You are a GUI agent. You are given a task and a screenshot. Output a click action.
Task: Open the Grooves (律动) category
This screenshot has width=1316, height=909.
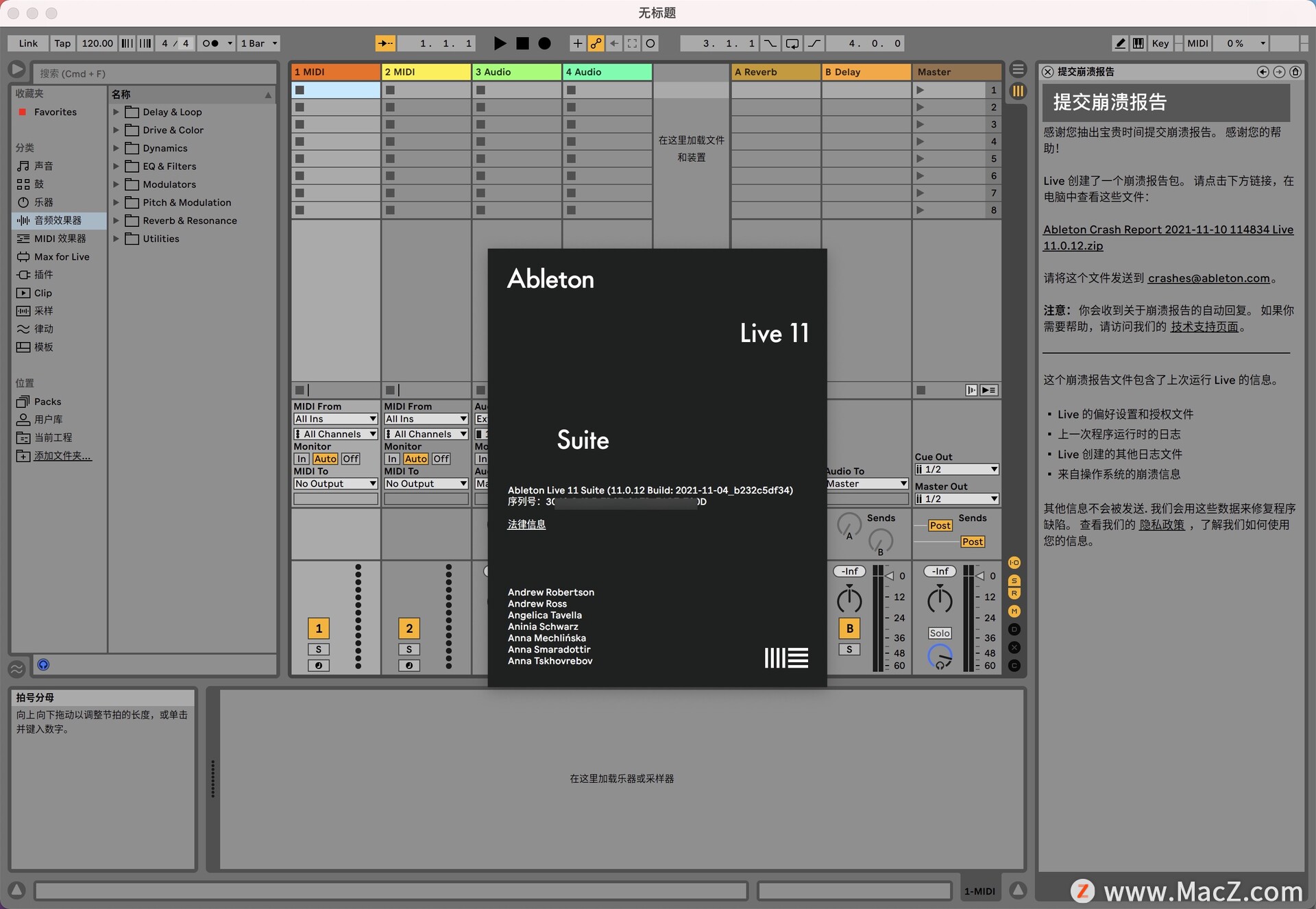(x=43, y=329)
